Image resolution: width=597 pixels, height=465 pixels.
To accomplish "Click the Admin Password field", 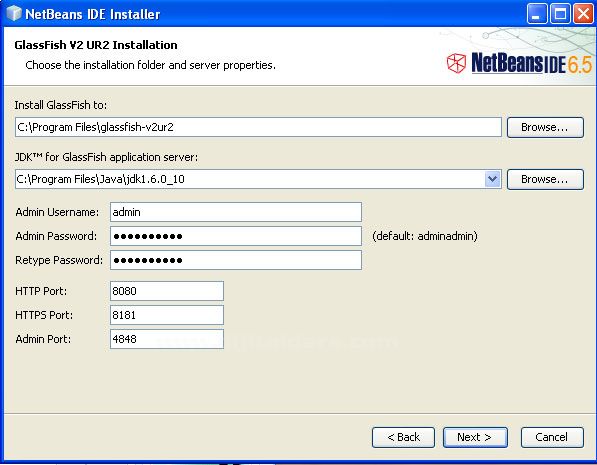I will pos(236,236).
